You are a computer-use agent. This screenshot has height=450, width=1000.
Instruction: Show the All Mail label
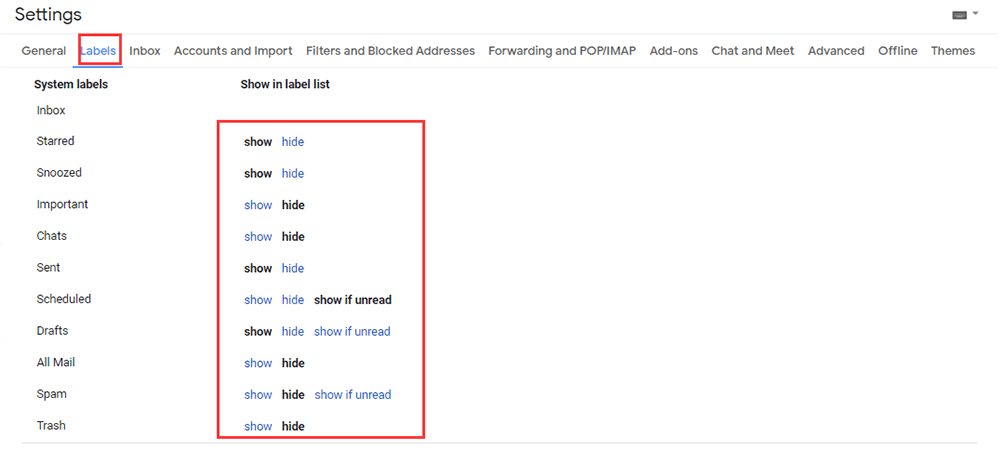point(258,363)
